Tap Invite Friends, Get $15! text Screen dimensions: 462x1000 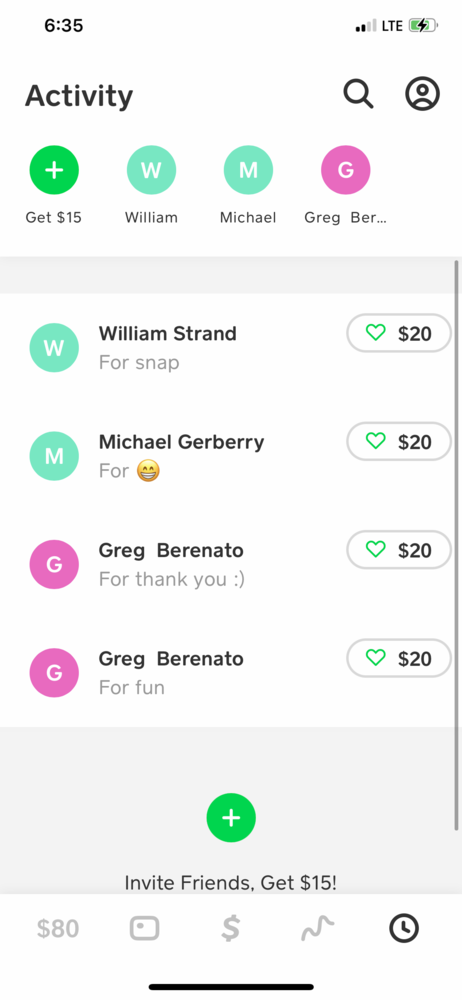[x=230, y=883]
